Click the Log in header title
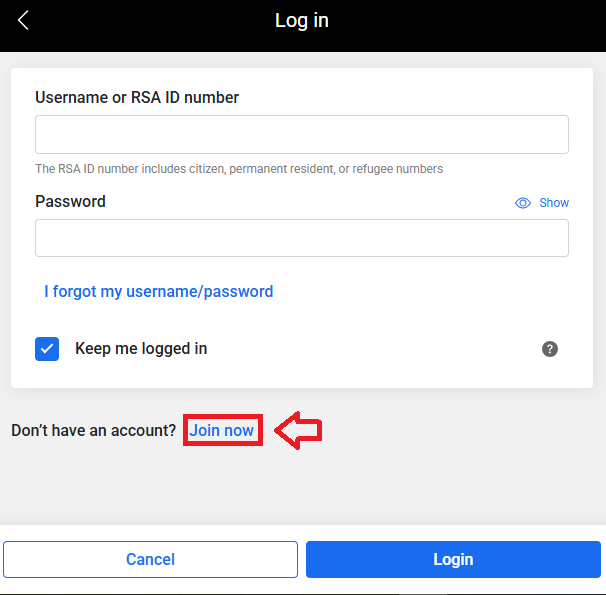Image resolution: width=606 pixels, height=595 pixels. [302, 20]
